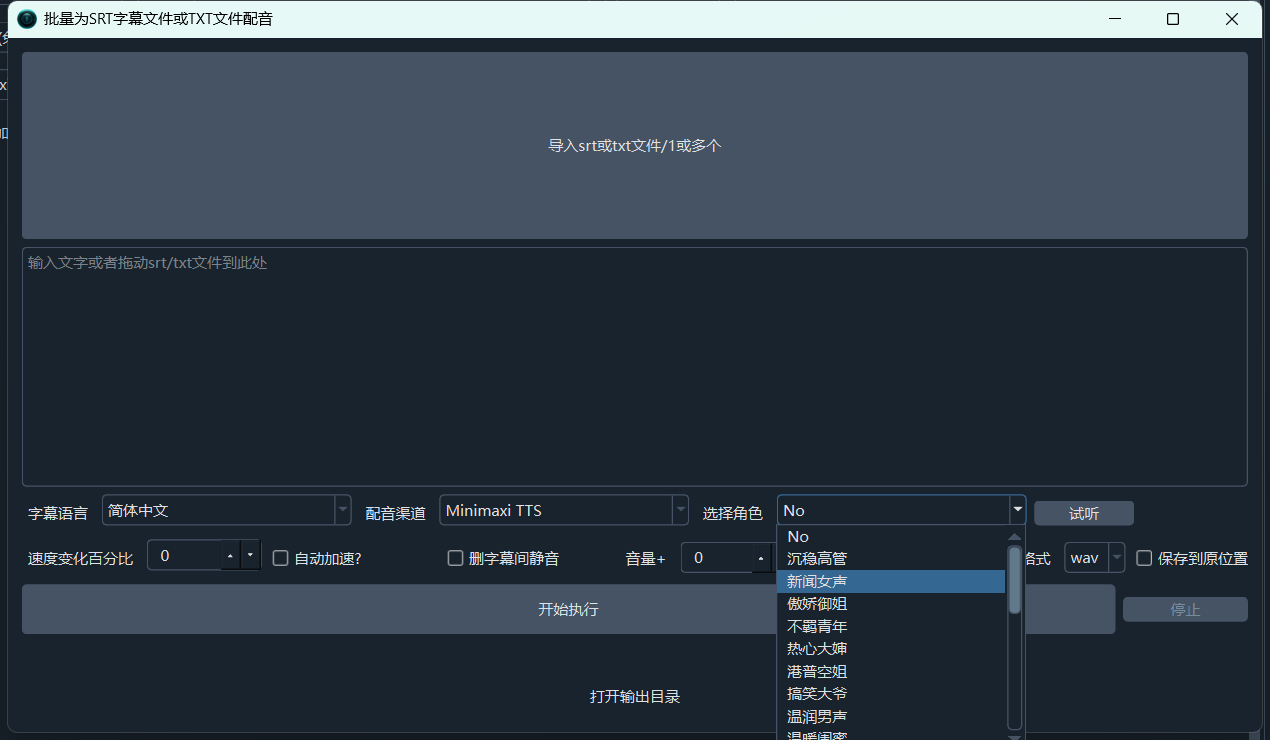1270x740 pixels.
Task: Check the 保存到原位置 option
Action: click(1144, 558)
